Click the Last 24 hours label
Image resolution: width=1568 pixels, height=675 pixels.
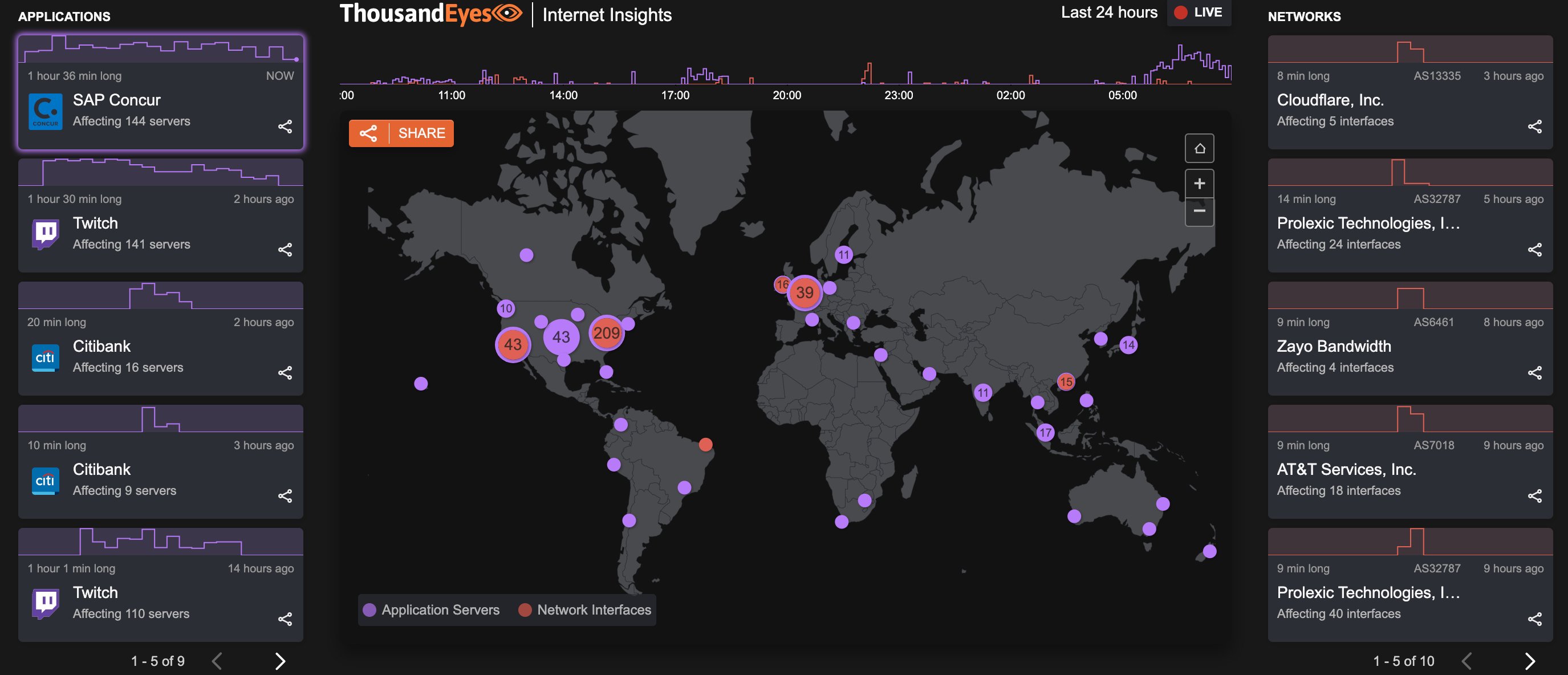(1109, 13)
